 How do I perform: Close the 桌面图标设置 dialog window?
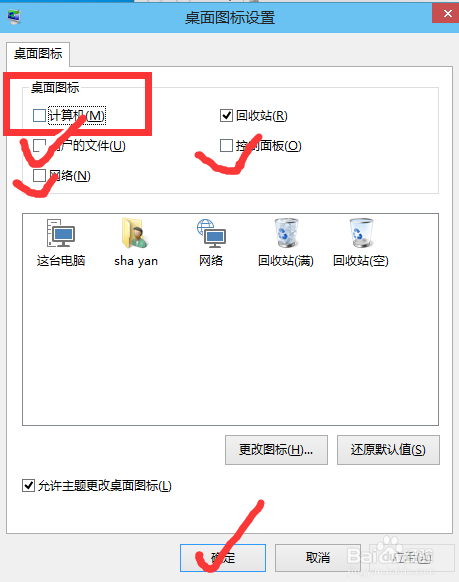point(445,14)
